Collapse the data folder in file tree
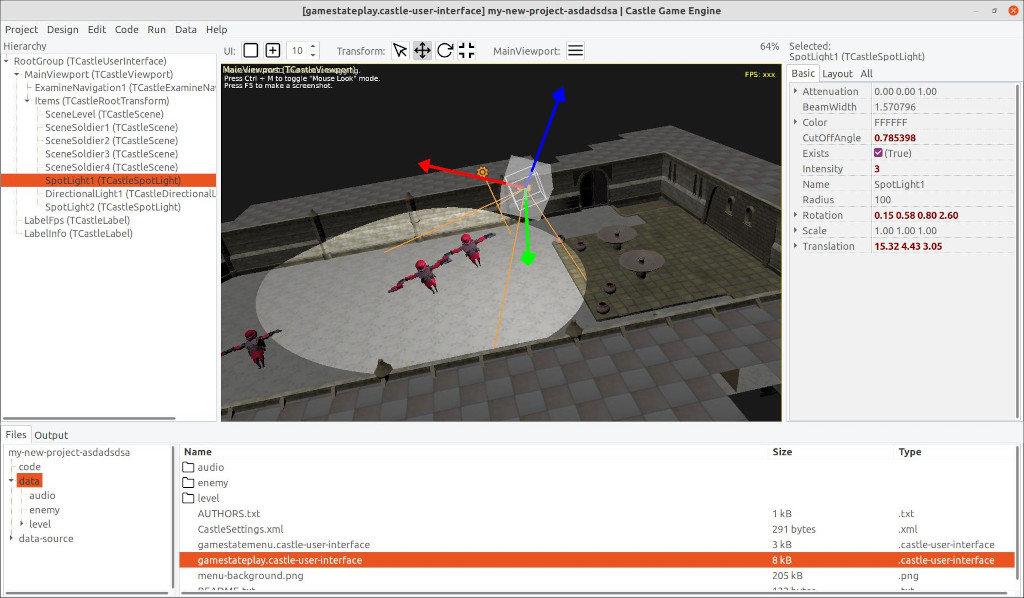Screen dimensions: 1024x598 pos(11,481)
